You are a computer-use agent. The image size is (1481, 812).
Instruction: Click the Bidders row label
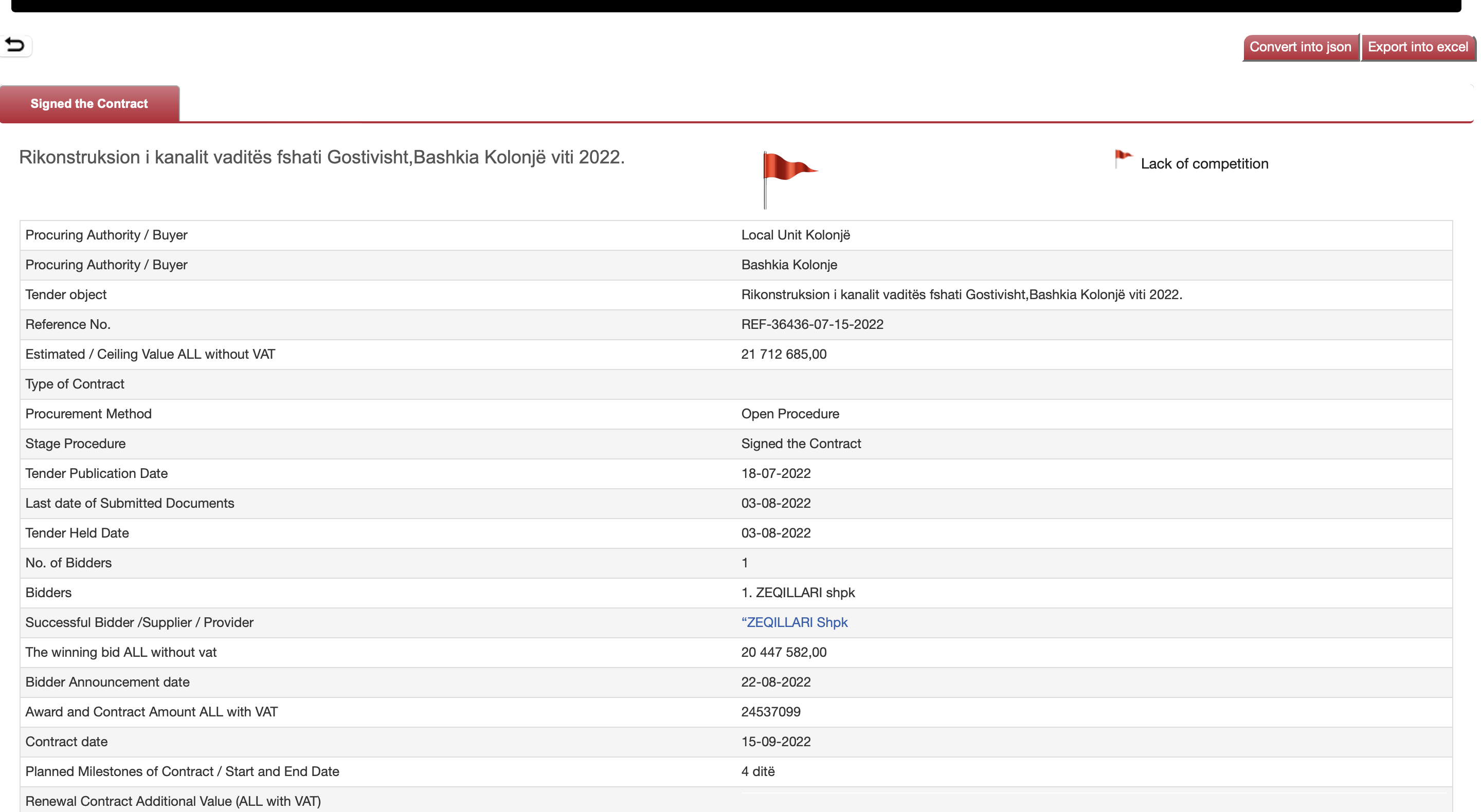click(x=48, y=593)
